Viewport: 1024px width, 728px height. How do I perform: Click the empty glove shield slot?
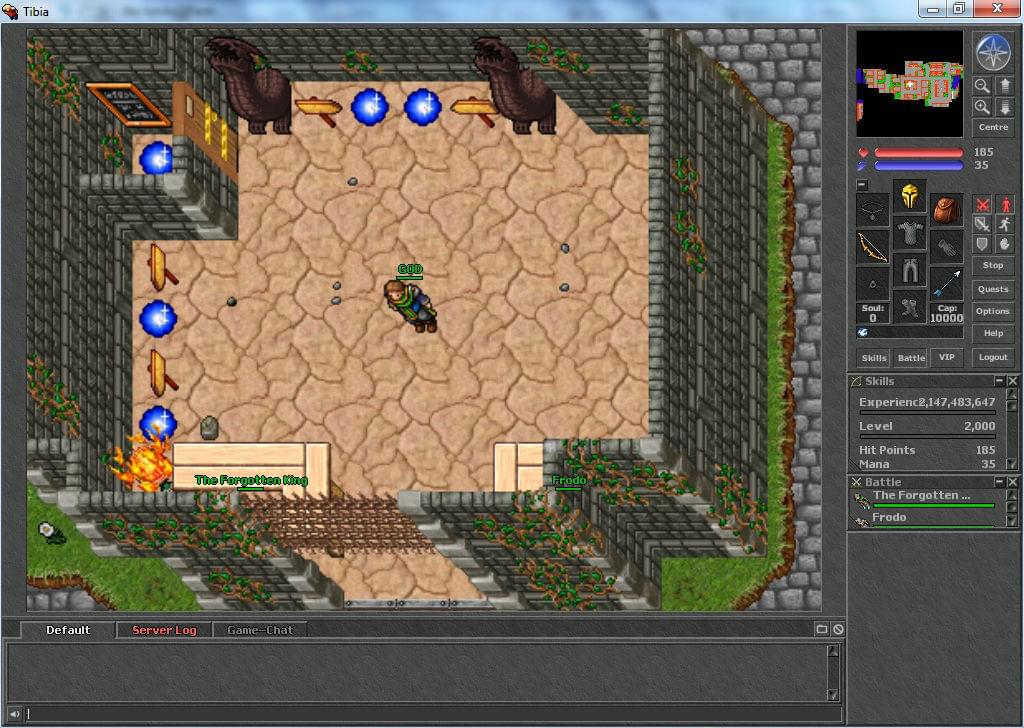pos(946,247)
